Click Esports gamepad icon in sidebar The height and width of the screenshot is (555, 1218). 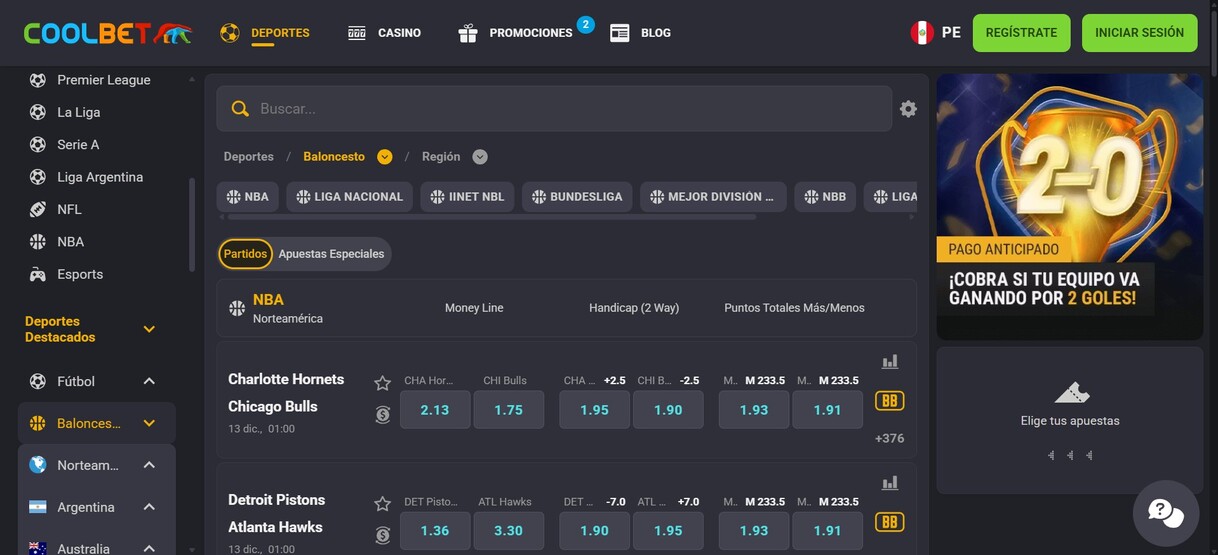pos(38,274)
